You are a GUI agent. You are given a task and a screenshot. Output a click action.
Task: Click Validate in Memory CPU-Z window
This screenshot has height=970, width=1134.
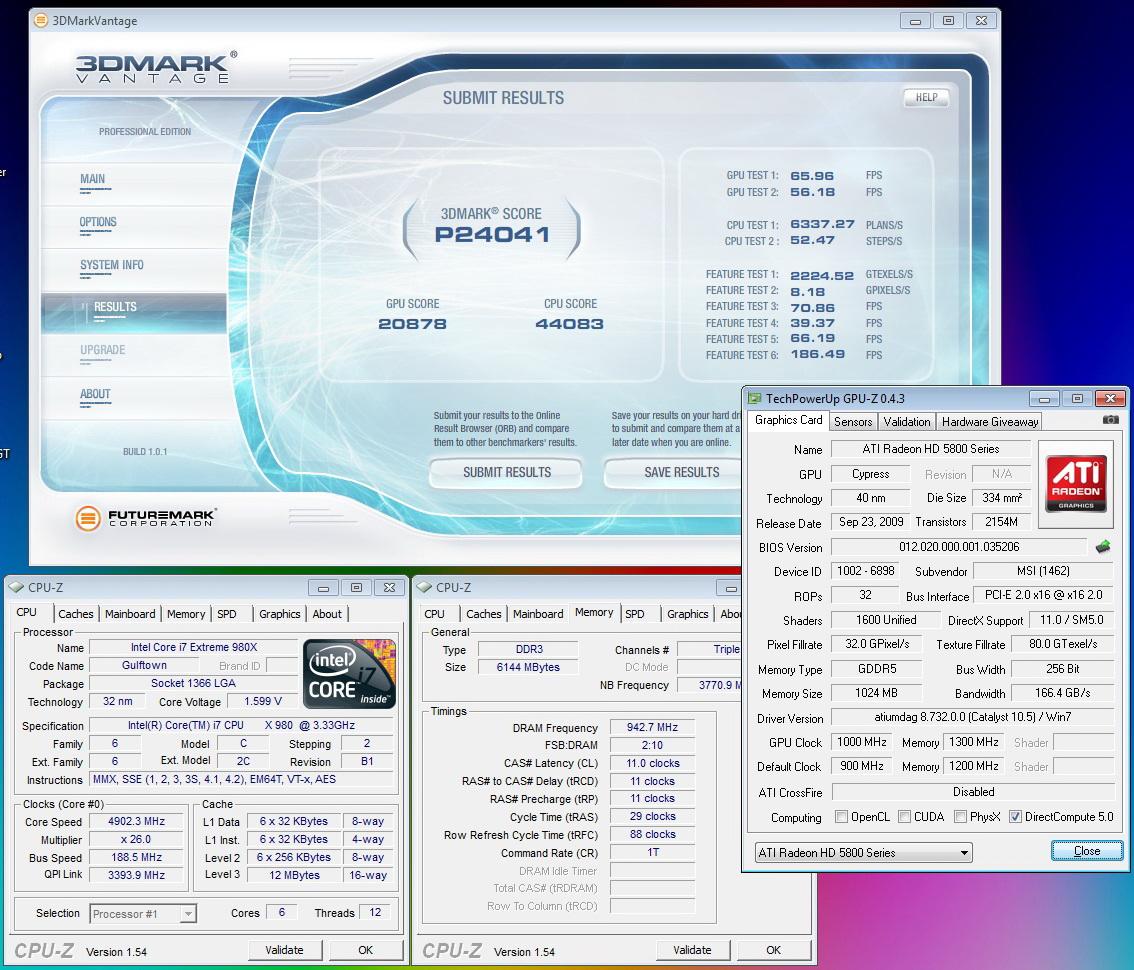tap(692, 950)
